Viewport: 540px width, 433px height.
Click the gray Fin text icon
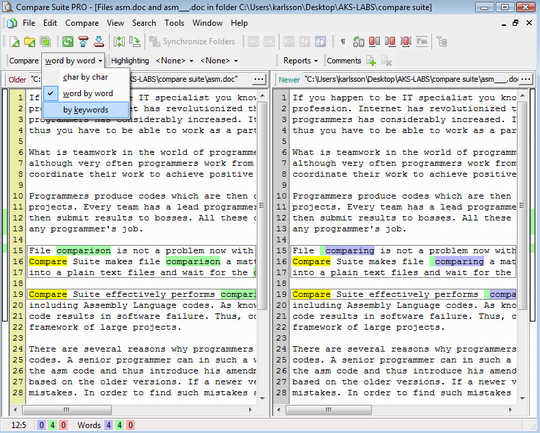click(x=422, y=42)
